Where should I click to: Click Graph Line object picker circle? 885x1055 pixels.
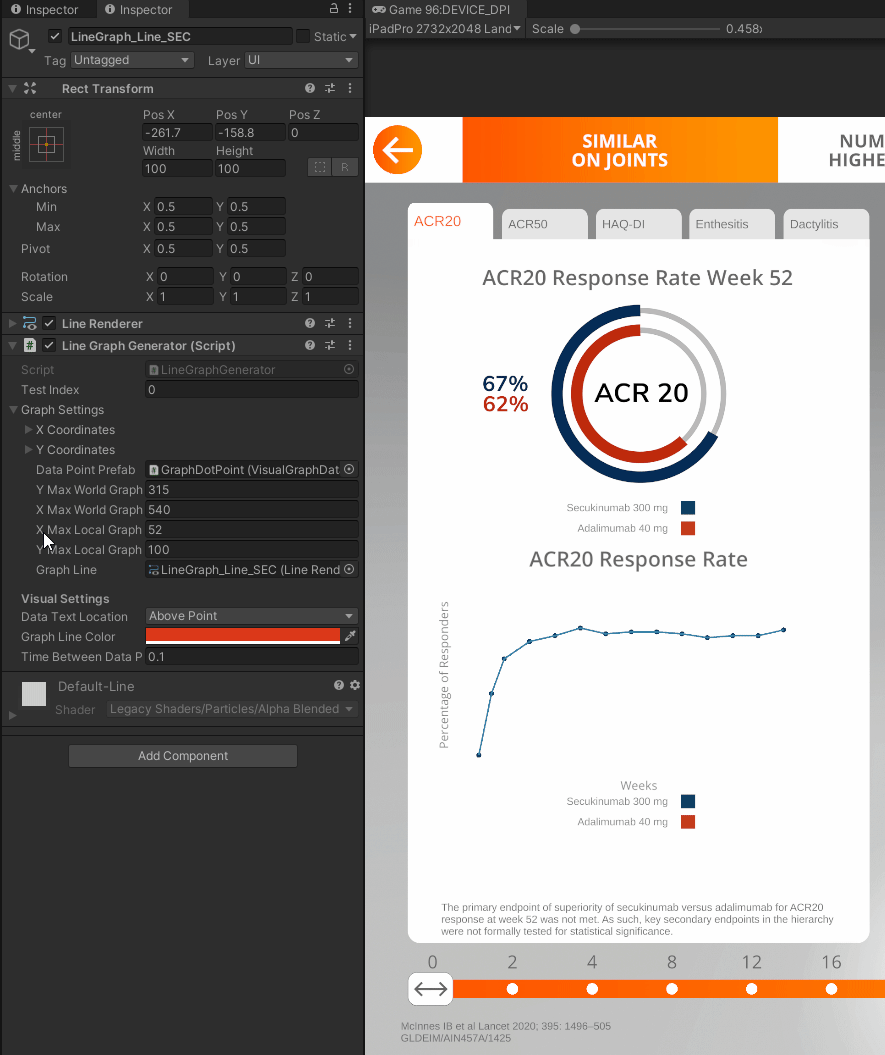click(x=349, y=570)
